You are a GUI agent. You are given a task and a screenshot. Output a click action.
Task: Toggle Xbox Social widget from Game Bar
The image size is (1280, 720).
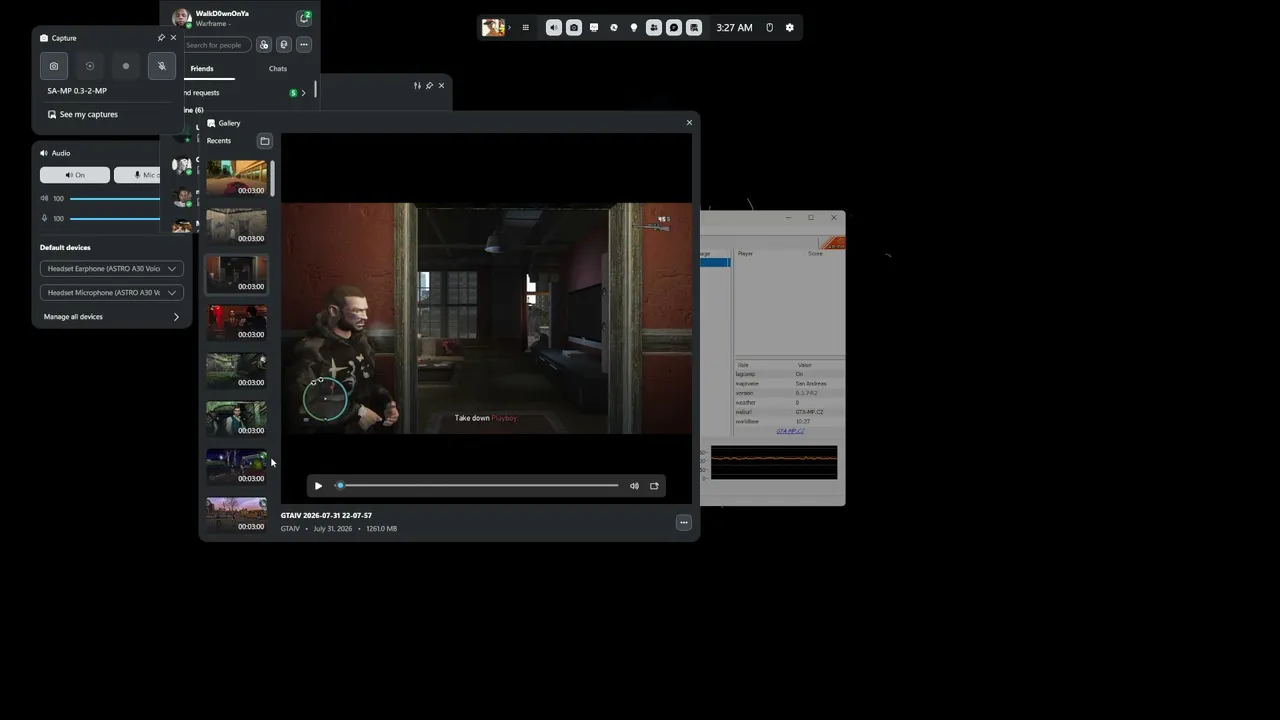pos(654,28)
